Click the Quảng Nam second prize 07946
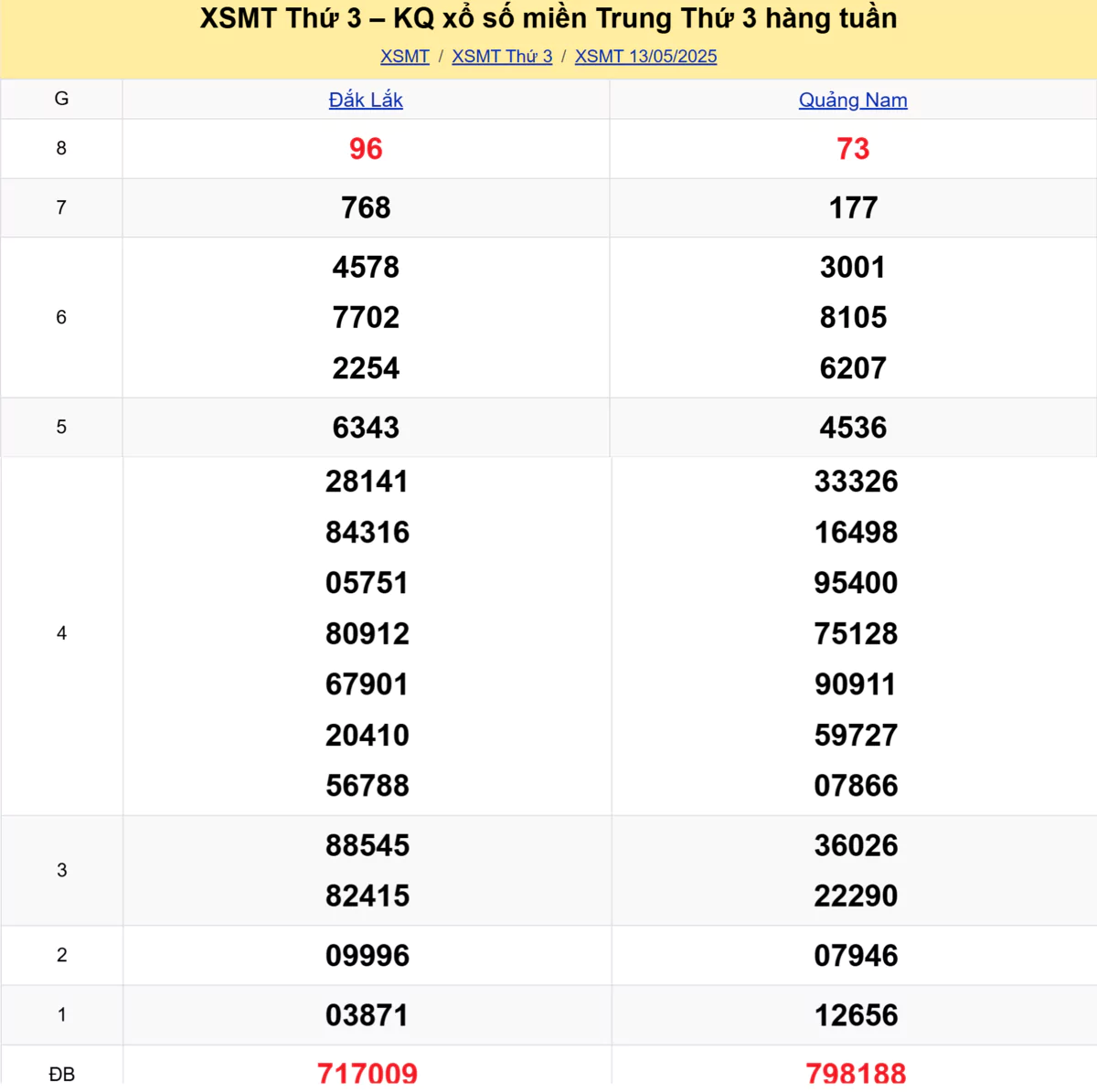 pyautogui.click(x=856, y=956)
